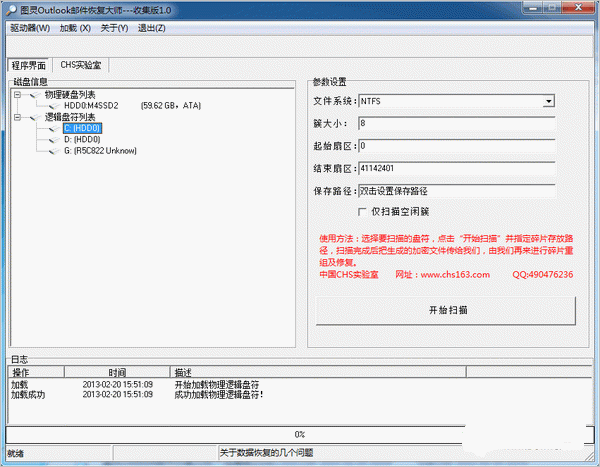Click the 开始扫描 button

[x=446, y=310]
